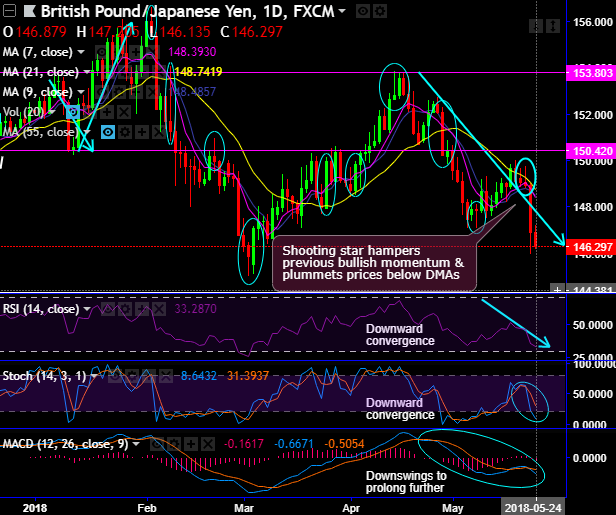Click the plus icon on Stoch (14, 3, 1)

click(x=148, y=376)
